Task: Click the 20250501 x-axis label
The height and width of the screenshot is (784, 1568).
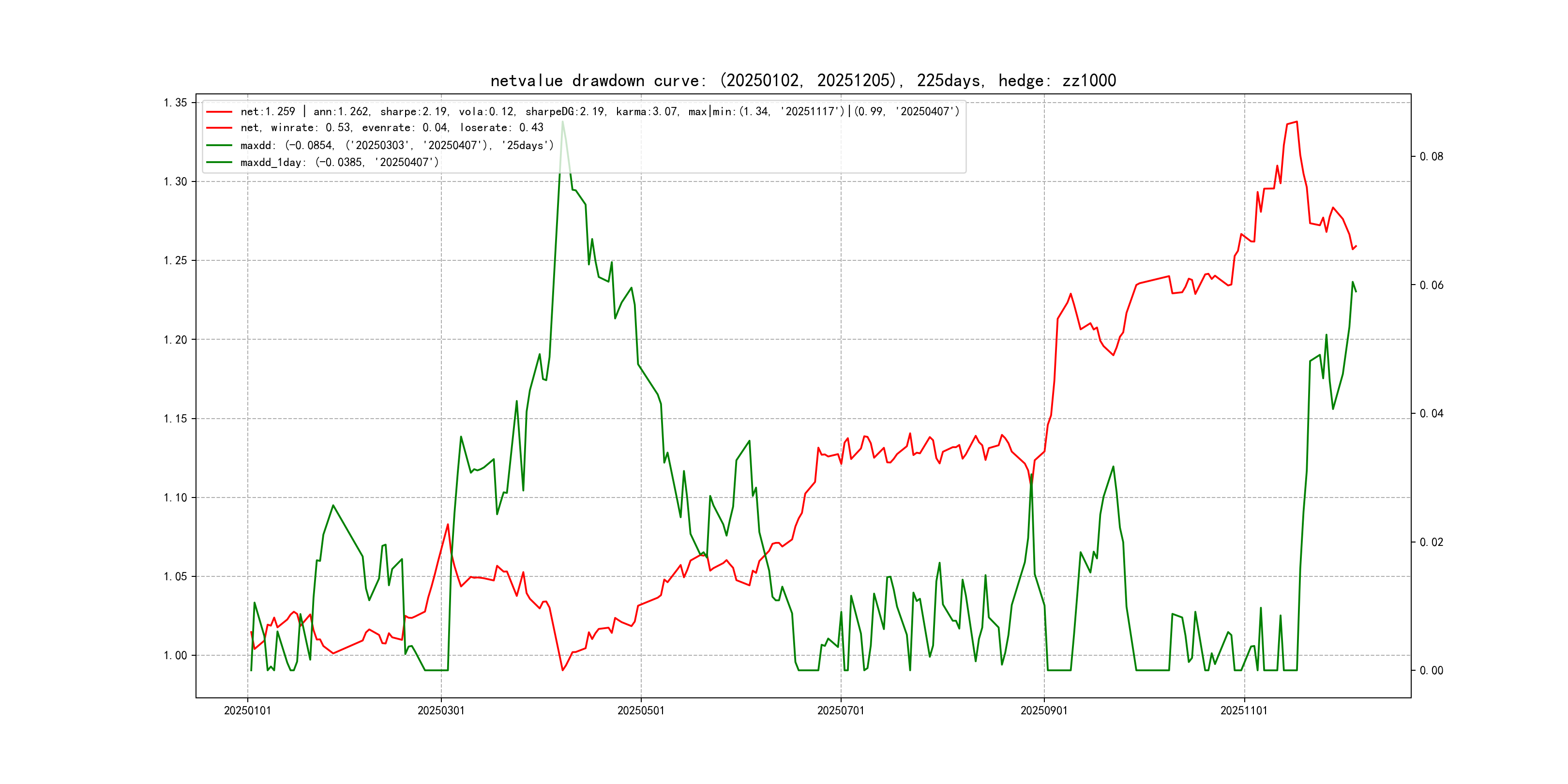Action: coord(640,710)
